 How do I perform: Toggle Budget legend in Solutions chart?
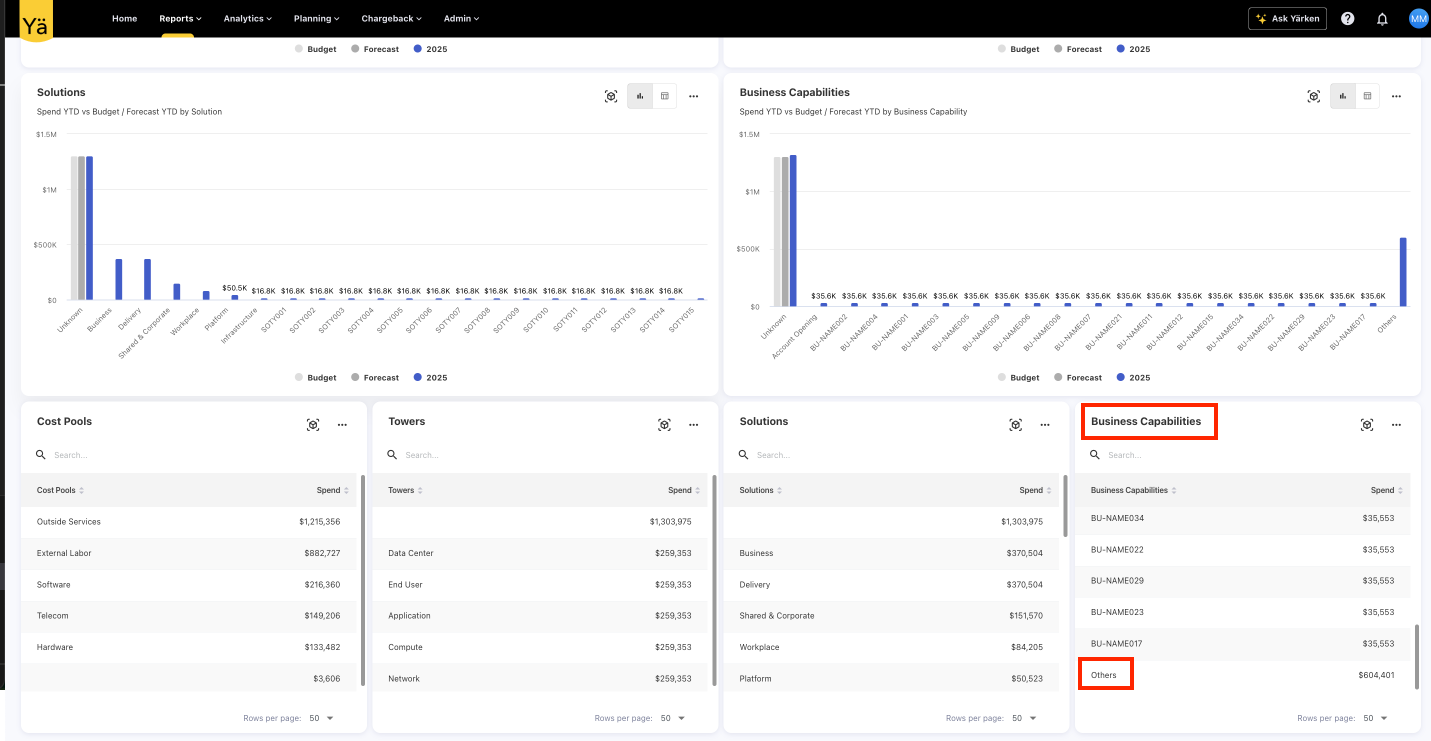click(316, 378)
